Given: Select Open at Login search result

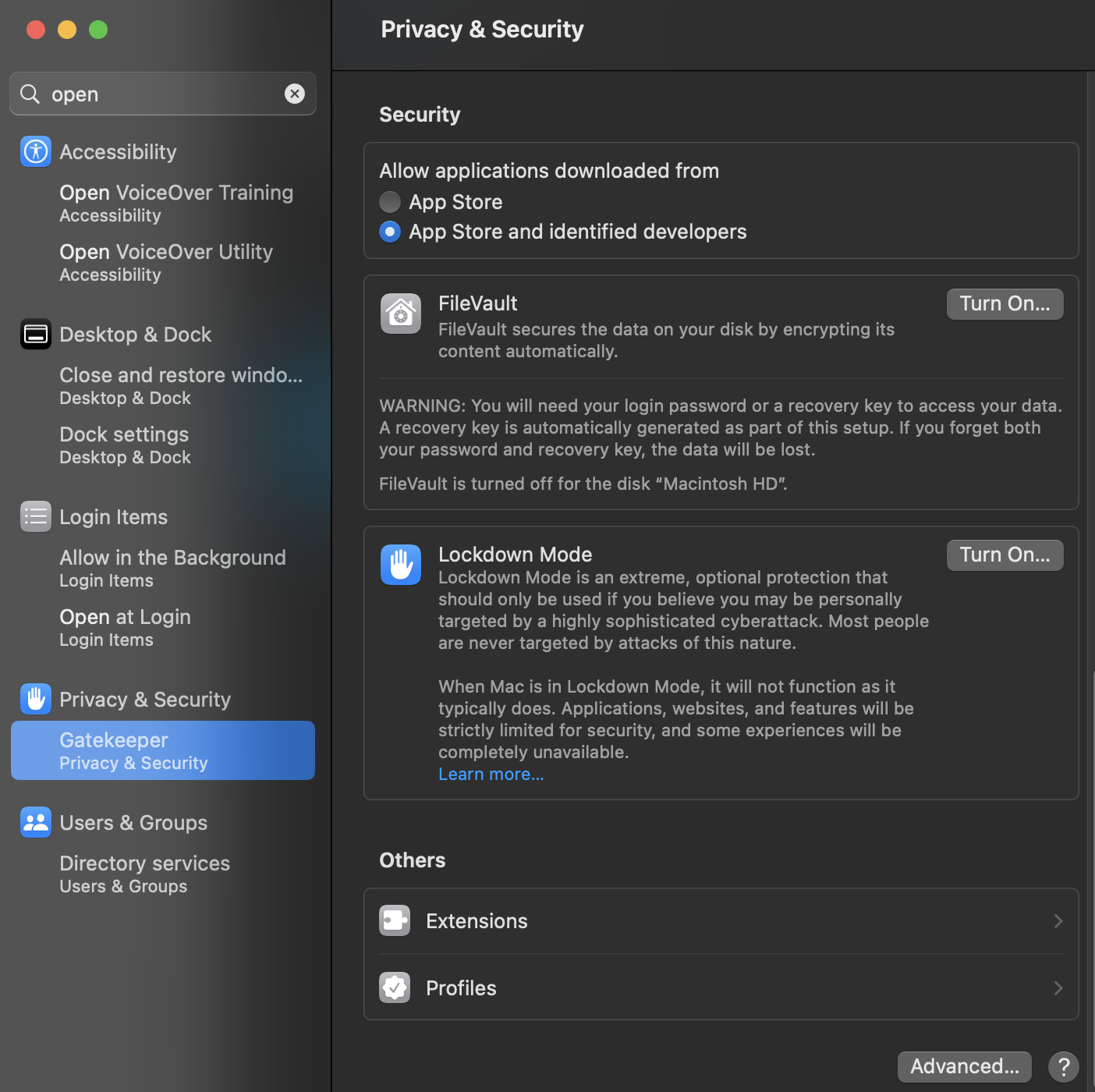Looking at the screenshot, I should pyautogui.click(x=126, y=627).
